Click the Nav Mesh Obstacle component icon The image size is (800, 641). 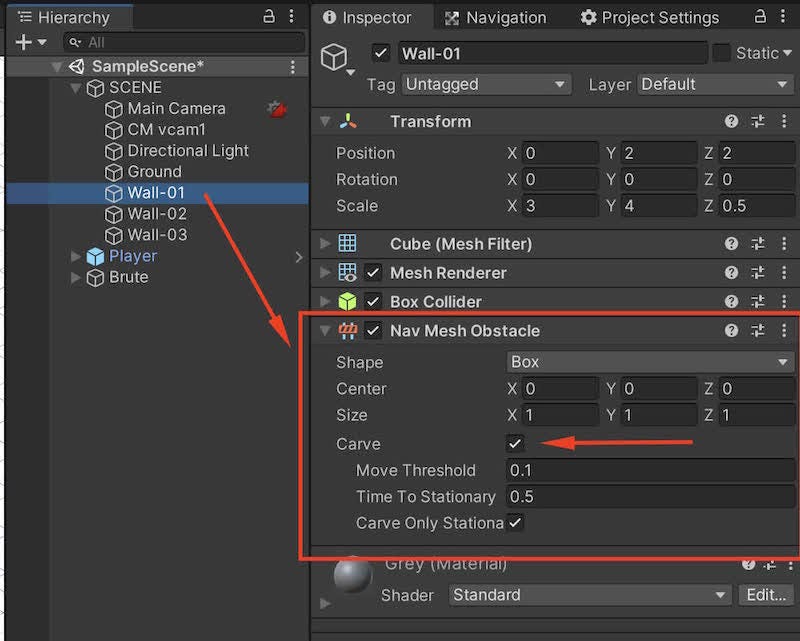(x=349, y=330)
